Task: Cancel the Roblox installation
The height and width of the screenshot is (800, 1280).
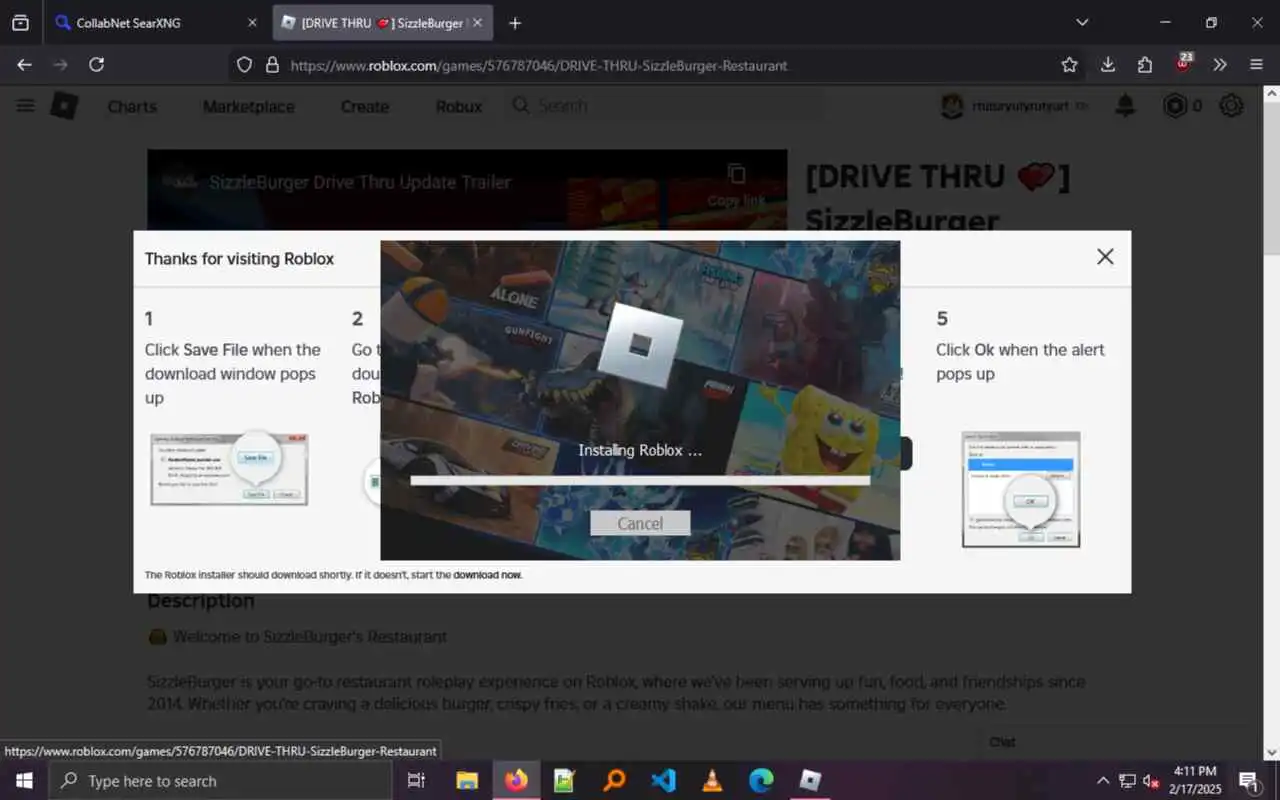Action: point(640,523)
